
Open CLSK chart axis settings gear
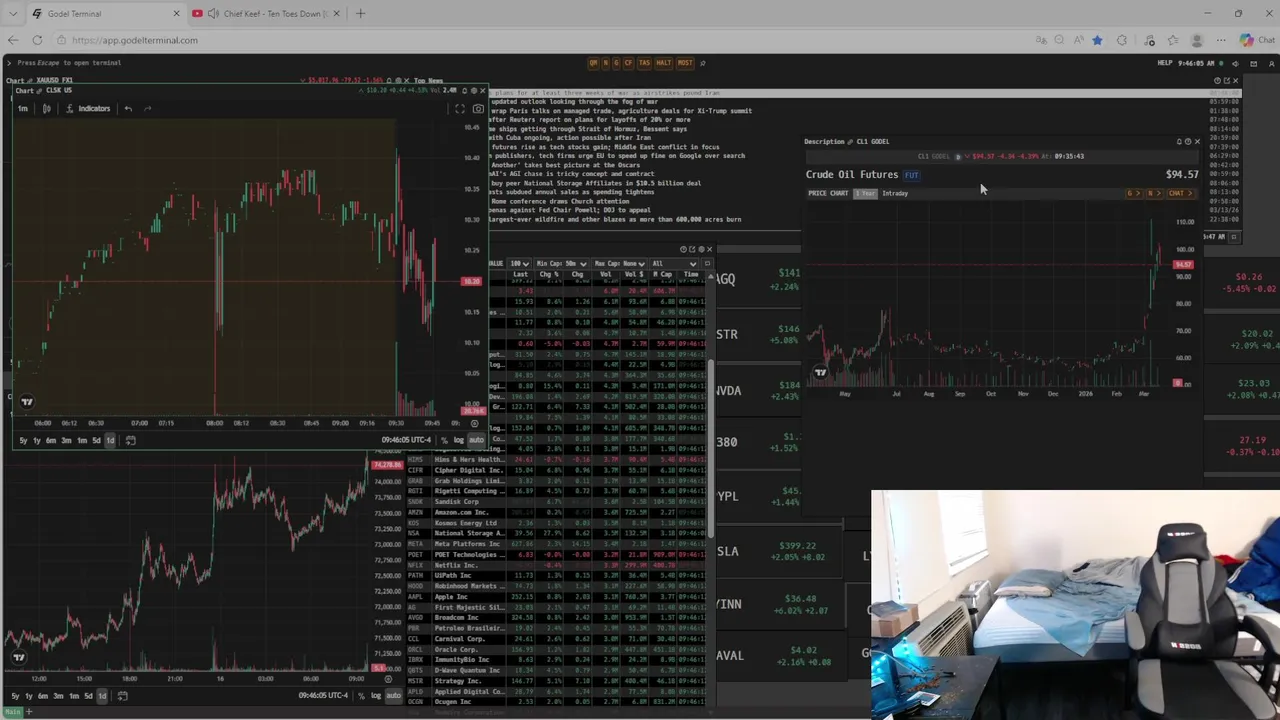click(474, 423)
